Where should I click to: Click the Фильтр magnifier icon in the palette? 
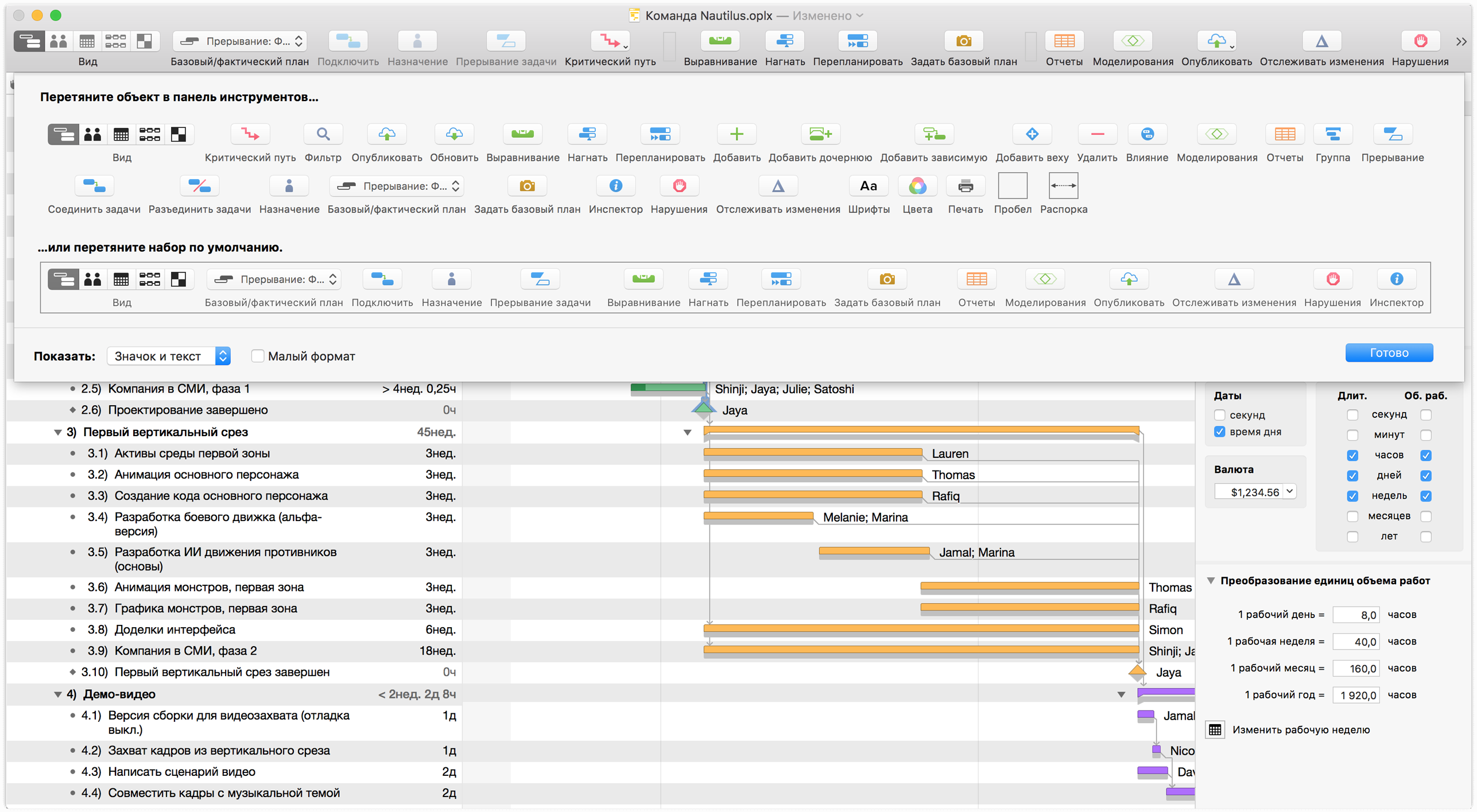pos(323,134)
